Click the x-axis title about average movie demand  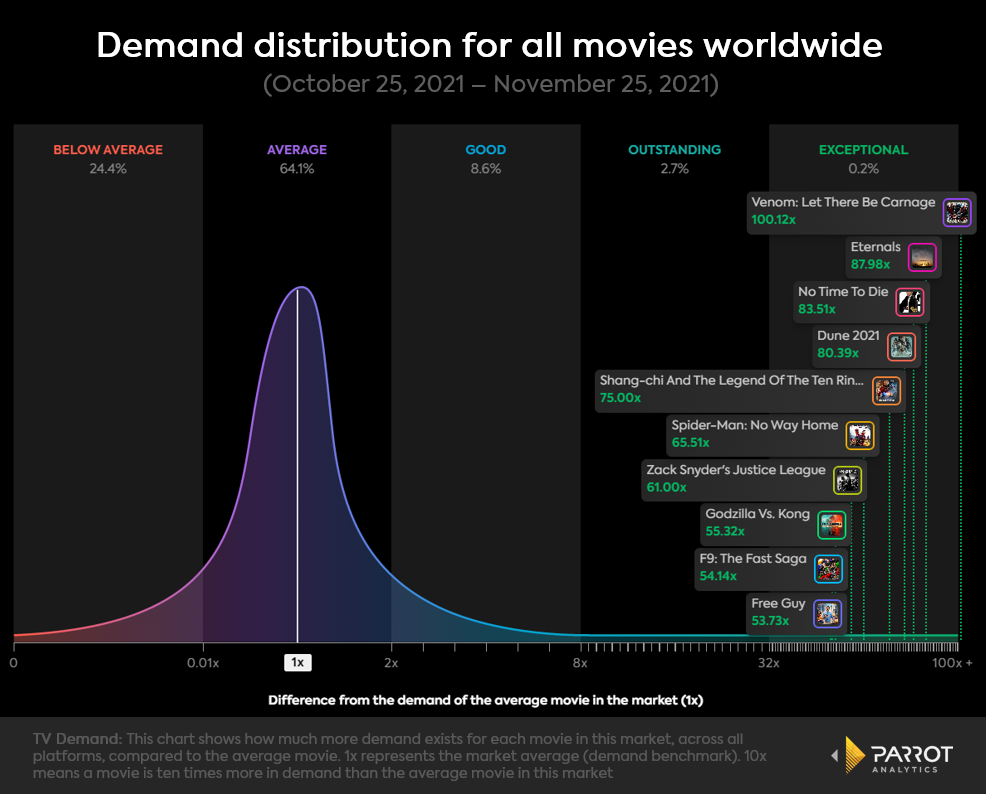[485, 700]
